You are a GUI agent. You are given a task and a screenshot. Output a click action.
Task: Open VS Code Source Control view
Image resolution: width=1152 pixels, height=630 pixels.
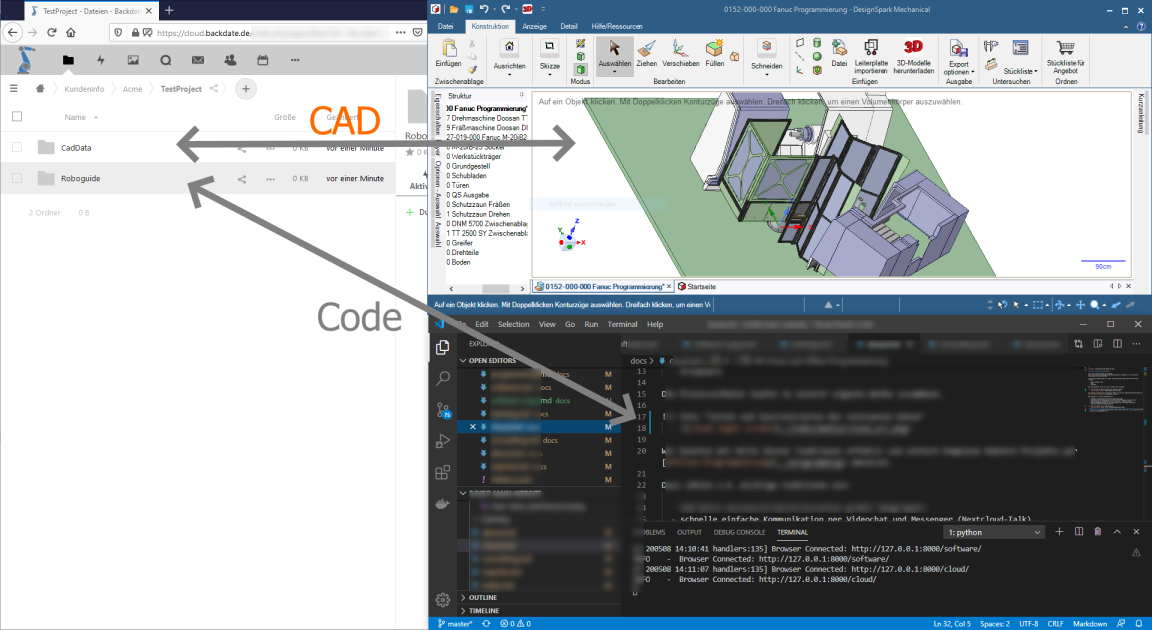click(x=442, y=410)
